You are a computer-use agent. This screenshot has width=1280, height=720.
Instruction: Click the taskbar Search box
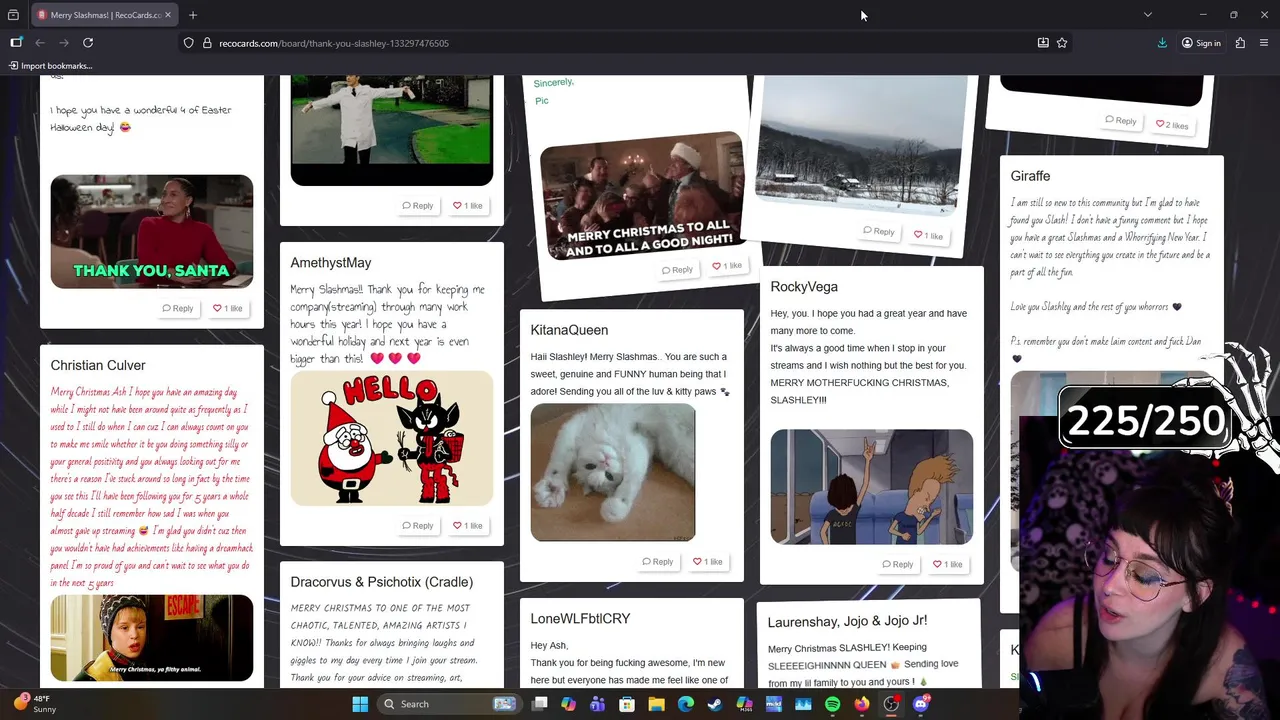449,704
